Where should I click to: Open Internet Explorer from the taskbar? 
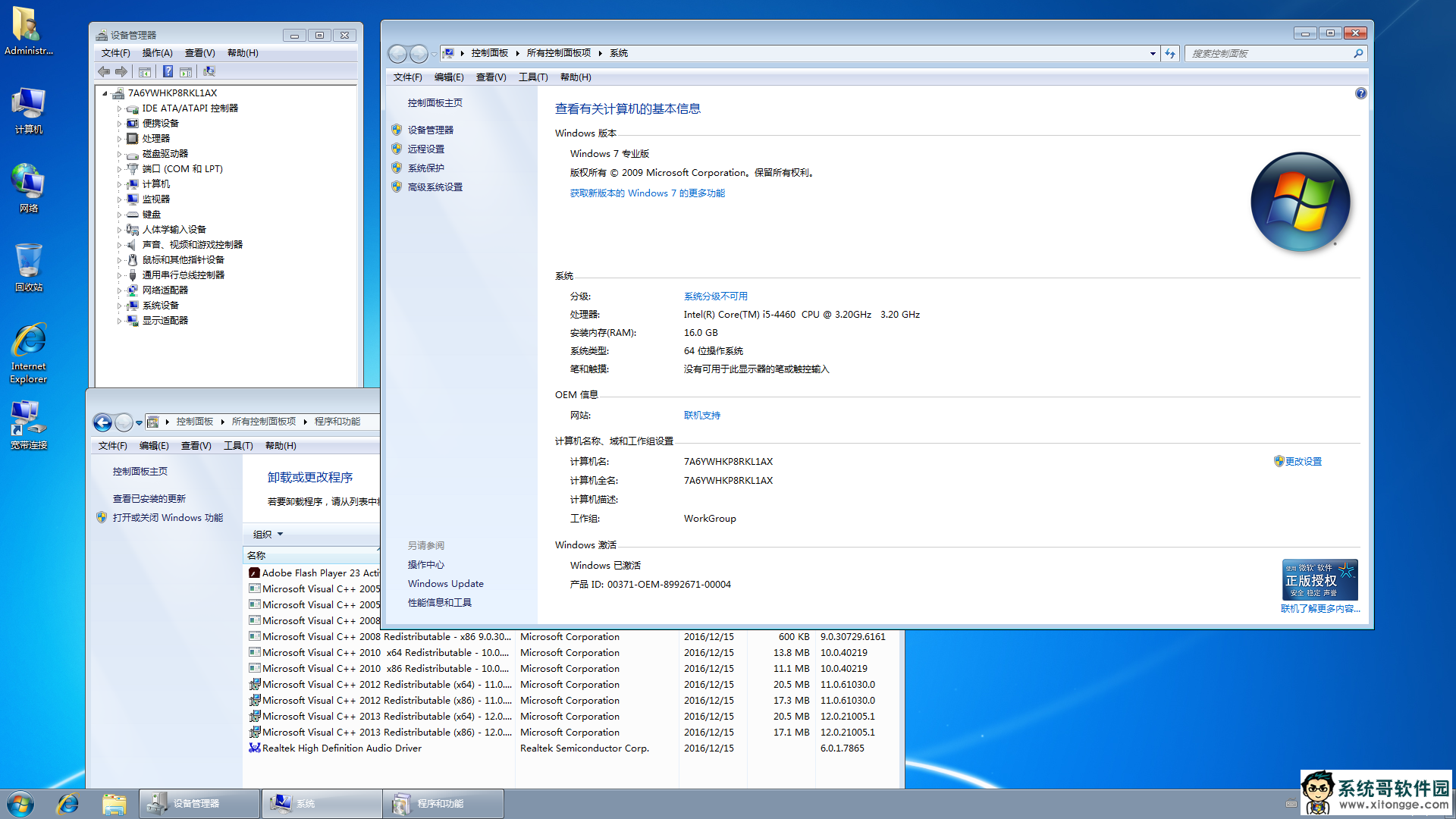(x=67, y=804)
